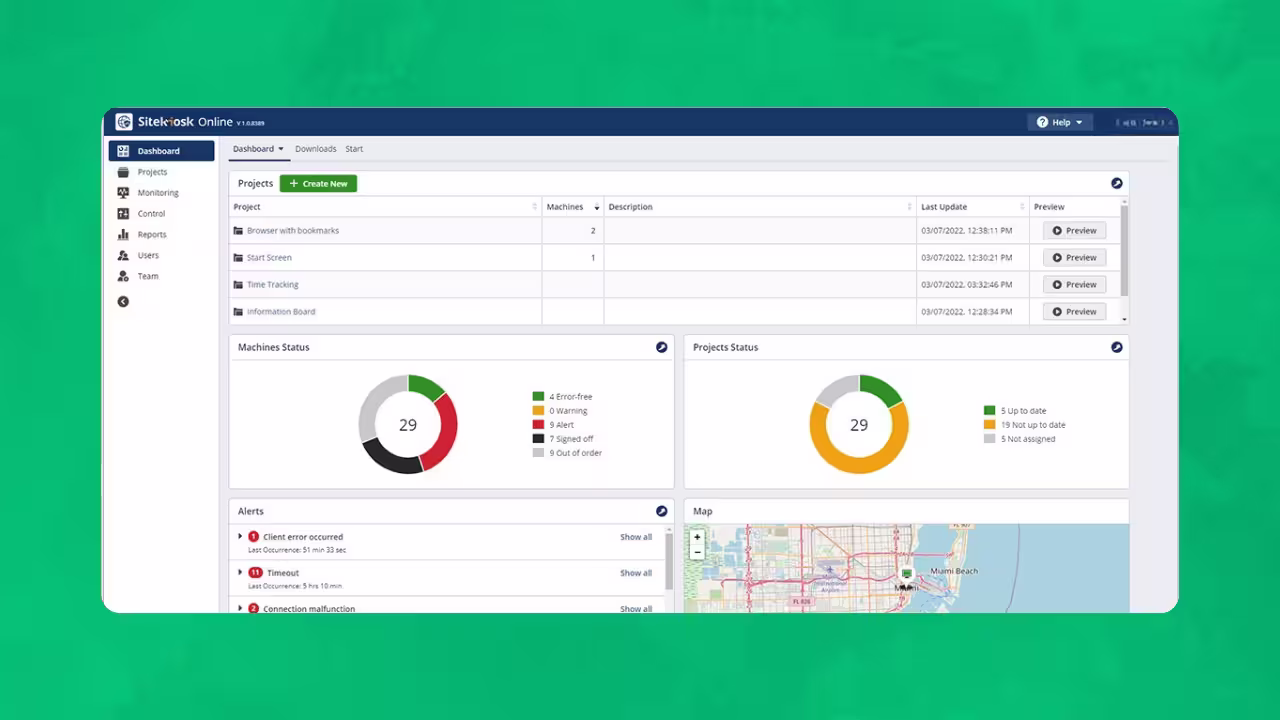Click the Help question mark icon
Image resolution: width=1280 pixels, height=720 pixels.
click(x=1042, y=122)
